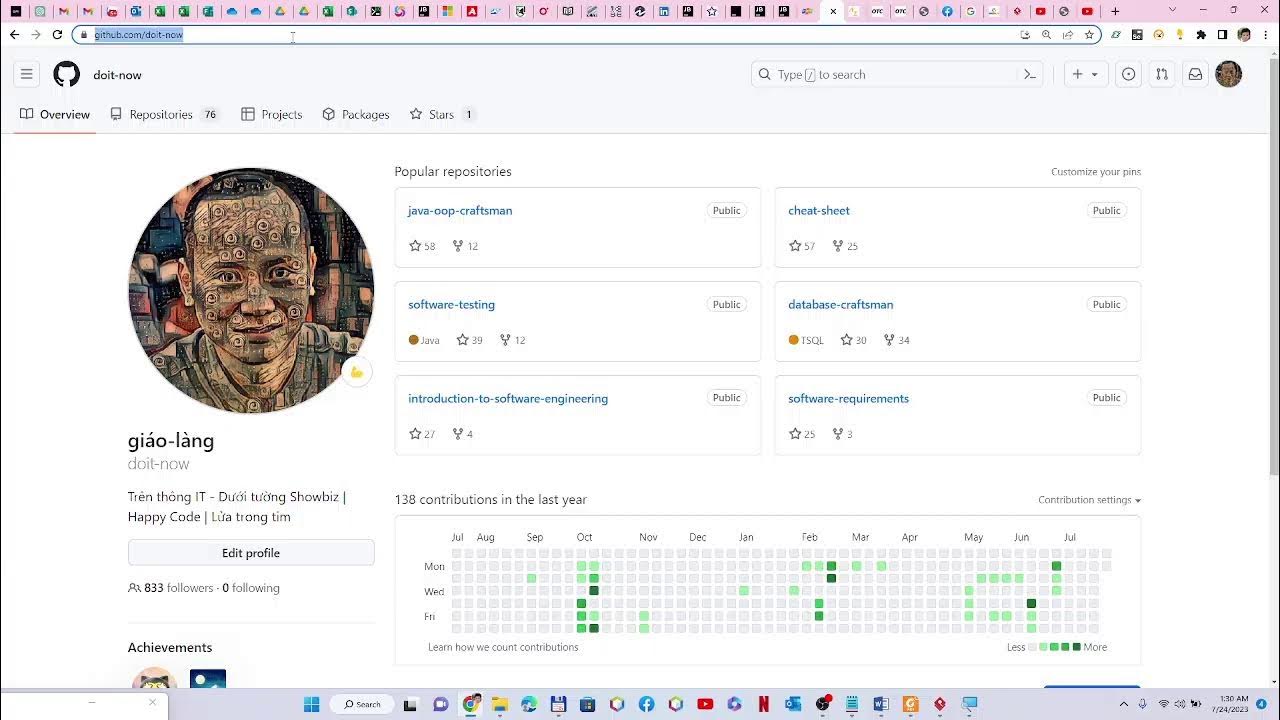Open the software-testing repository
This screenshot has height=720, width=1280.
click(451, 304)
